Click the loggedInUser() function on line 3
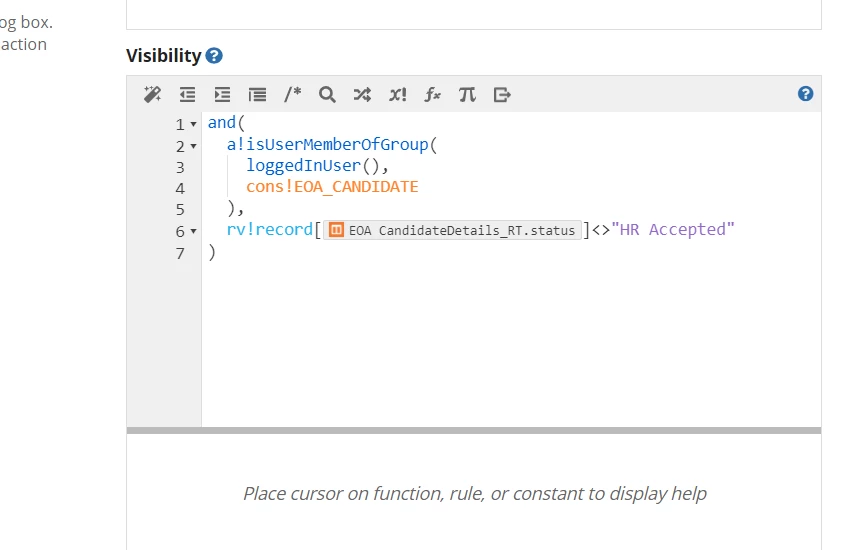 tap(313, 166)
